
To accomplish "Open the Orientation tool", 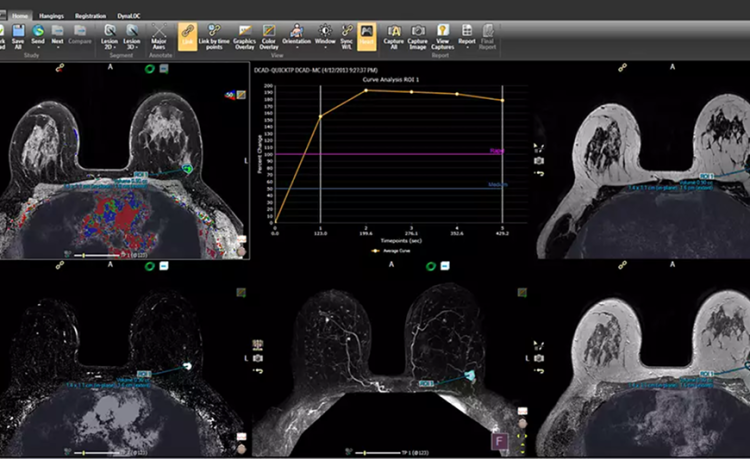I will [x=297, y=31].
